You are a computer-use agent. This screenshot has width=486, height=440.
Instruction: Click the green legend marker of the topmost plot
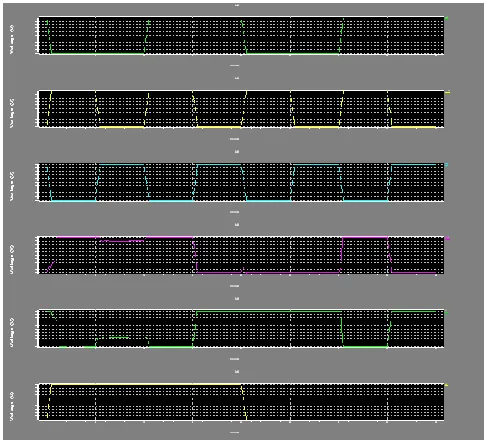point(446,18)
